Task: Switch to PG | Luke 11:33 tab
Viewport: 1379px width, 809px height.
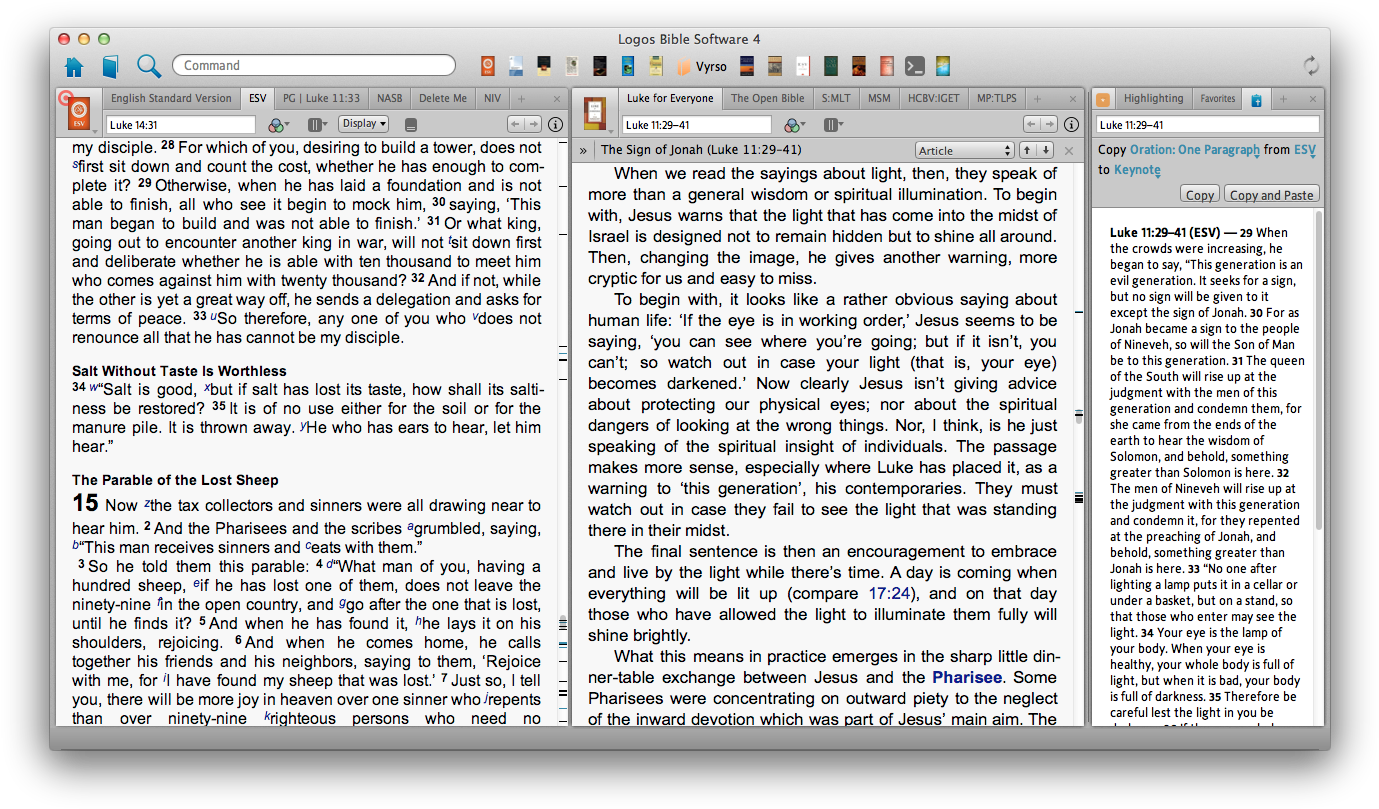Action: [x=321, y=98]
